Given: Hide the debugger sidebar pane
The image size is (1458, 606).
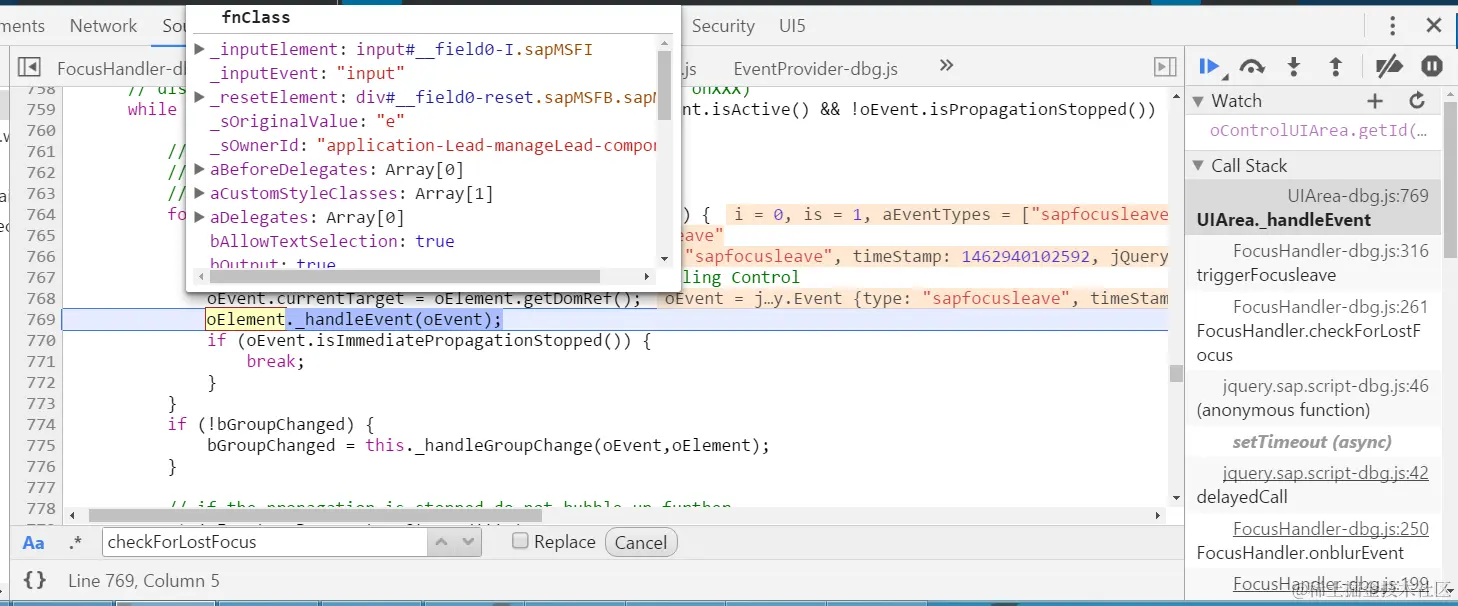Looking at the screenshot, I should pyautogui.click(x=1165, y=67).
